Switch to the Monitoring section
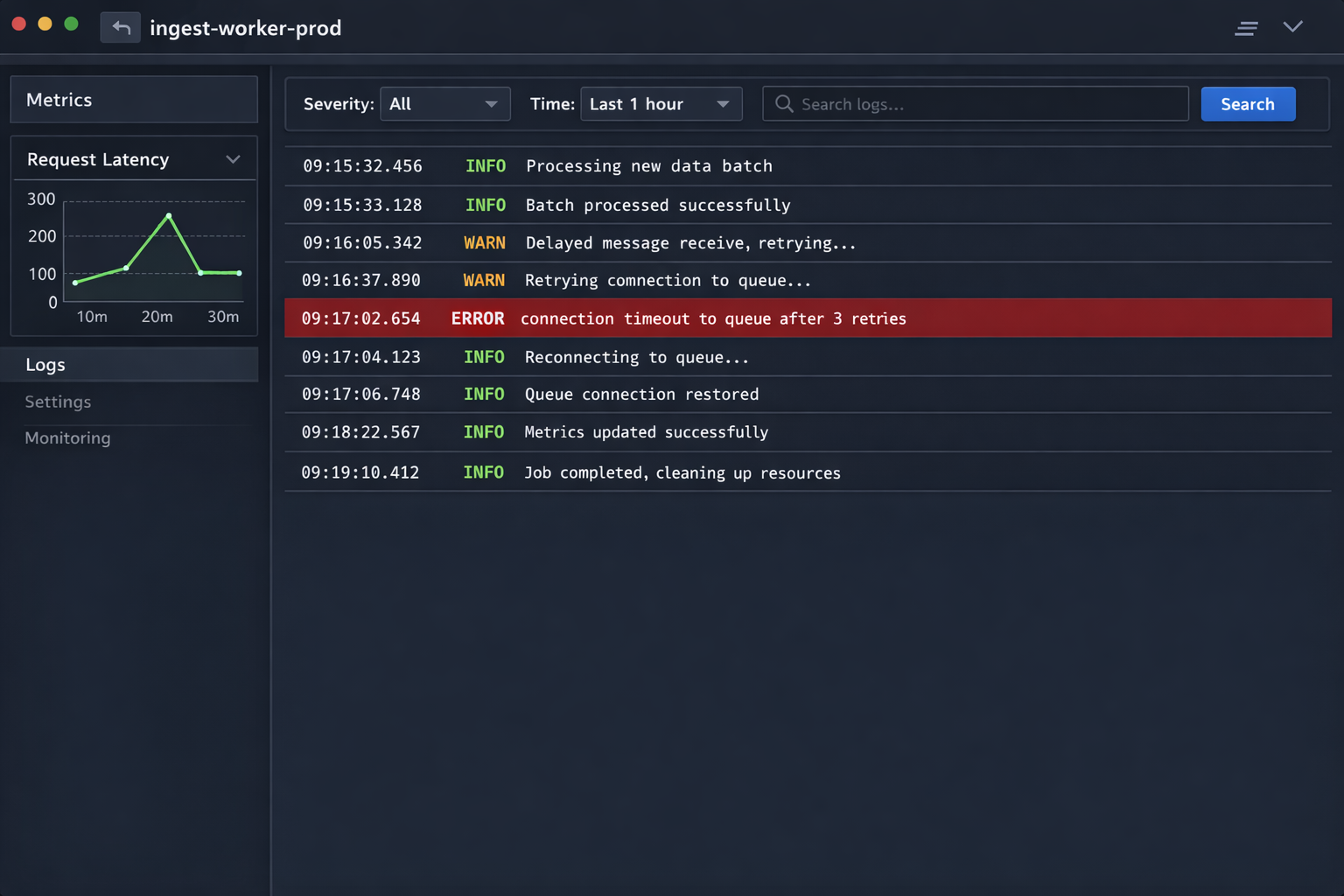The width and height of the screenshot is (1344, 896). 67,437
